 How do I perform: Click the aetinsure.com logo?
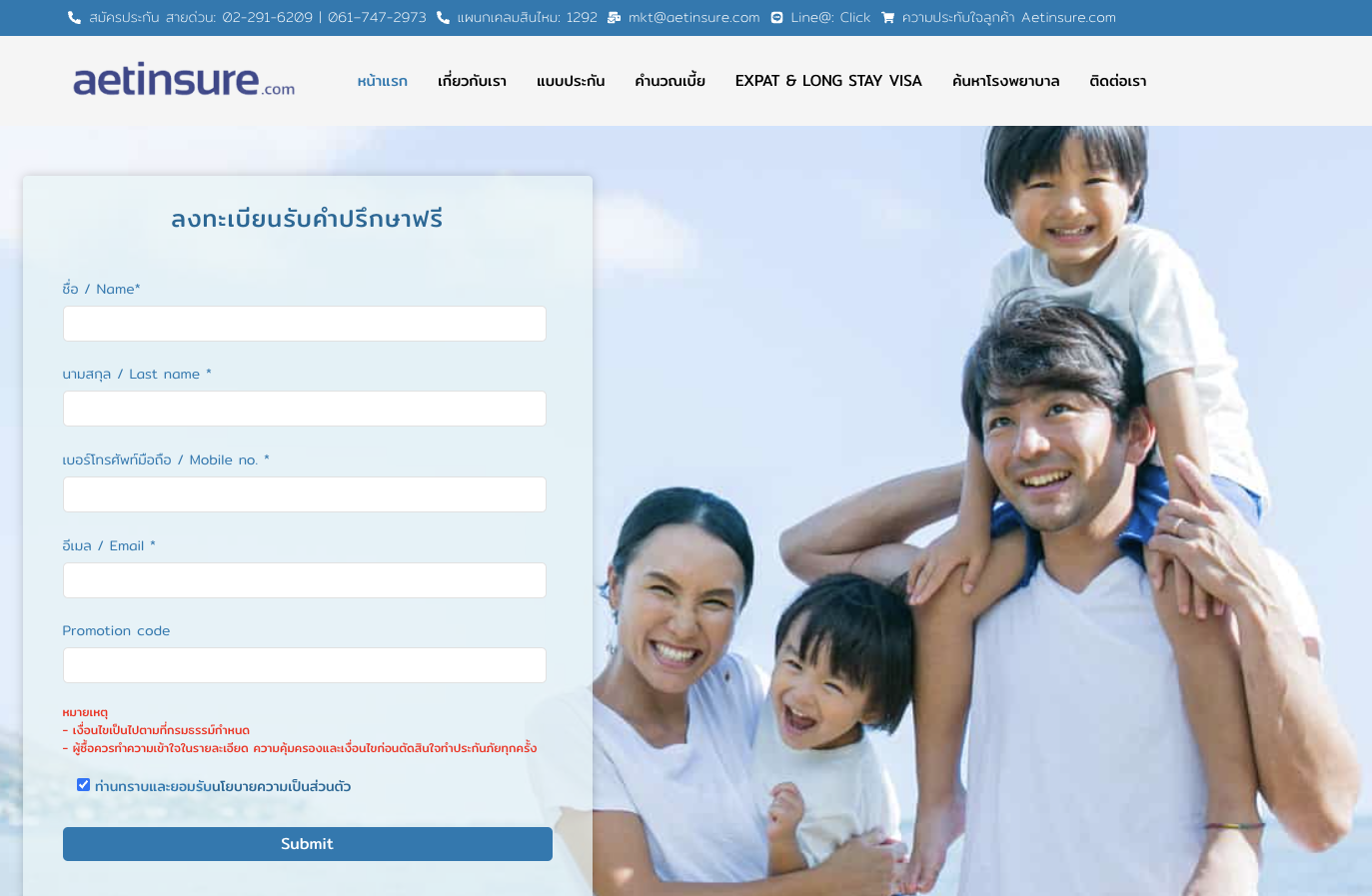(x=184, y=80)
